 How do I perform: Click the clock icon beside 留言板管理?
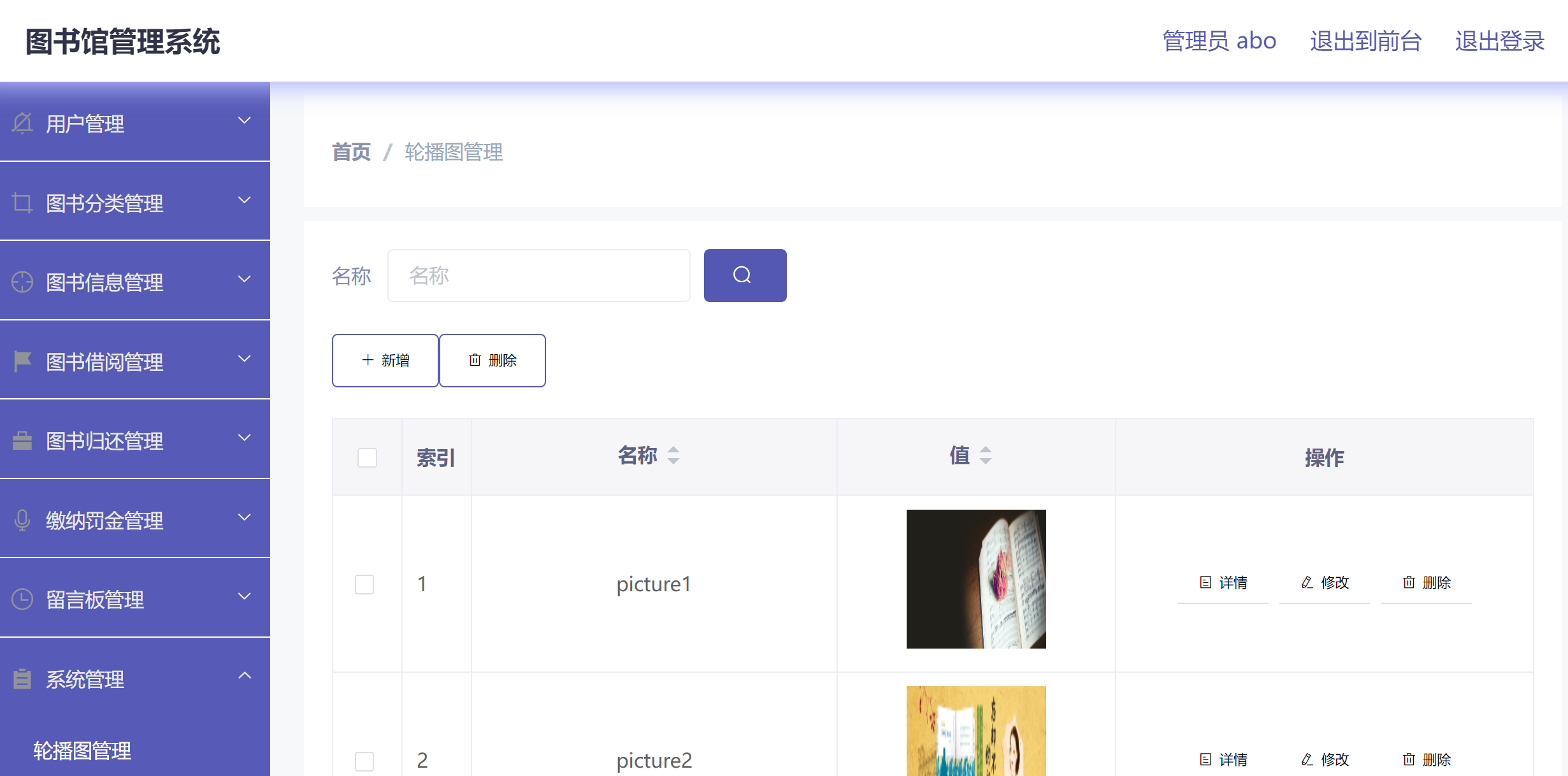(x=22, y=599)
